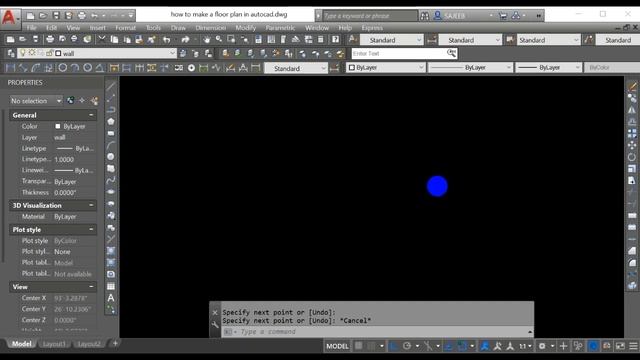Viewport: 640px width, 360px height.
Task: Open the Parametric menu
Action: click(x=280, y=28)
